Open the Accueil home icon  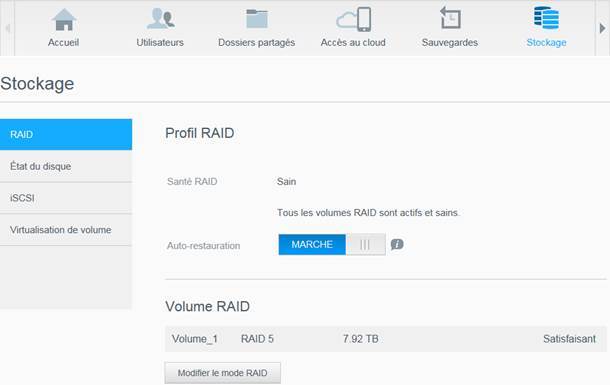tap(64, 19)
